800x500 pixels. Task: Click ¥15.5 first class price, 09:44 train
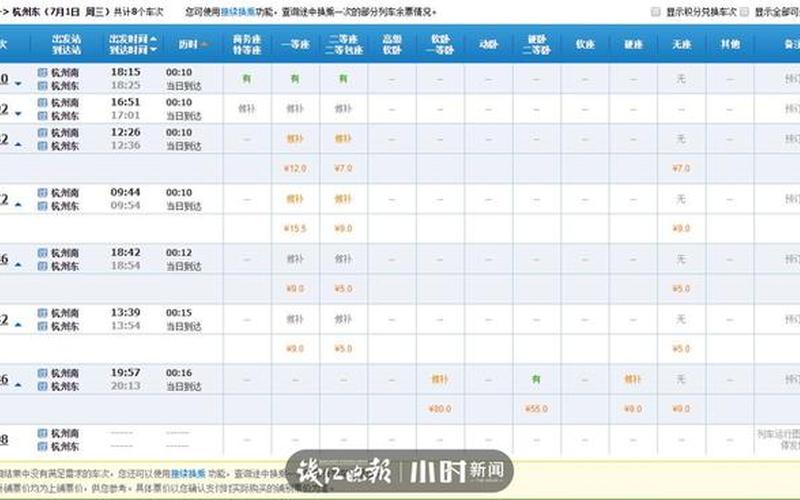pos(295,229)
